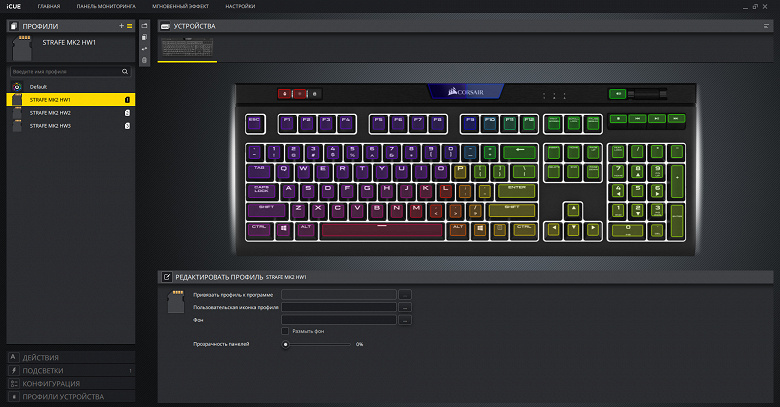
Task: Click the magnifier icon in profile search
Action: (x=125, y=72)
